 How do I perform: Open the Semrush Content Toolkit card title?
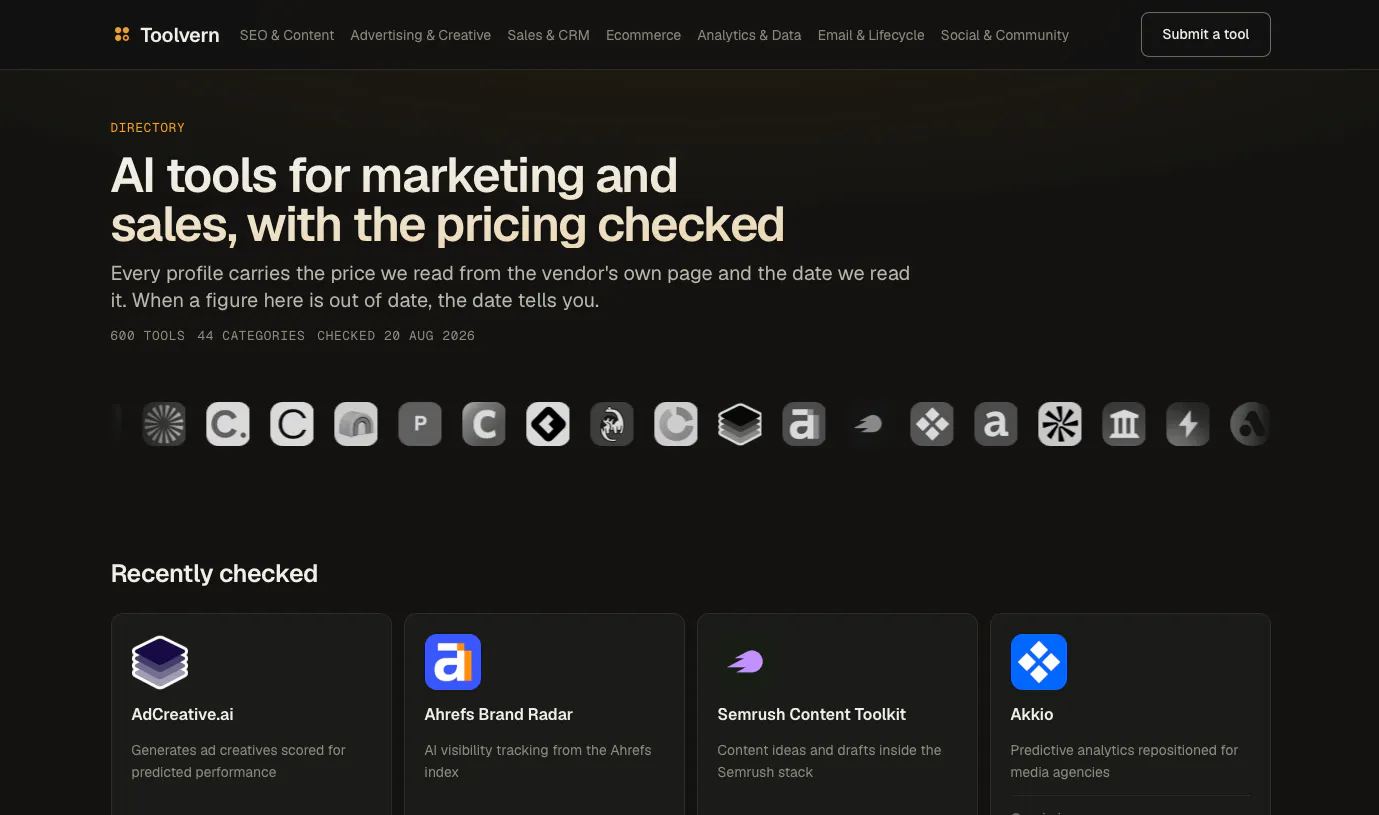[812, 714]
